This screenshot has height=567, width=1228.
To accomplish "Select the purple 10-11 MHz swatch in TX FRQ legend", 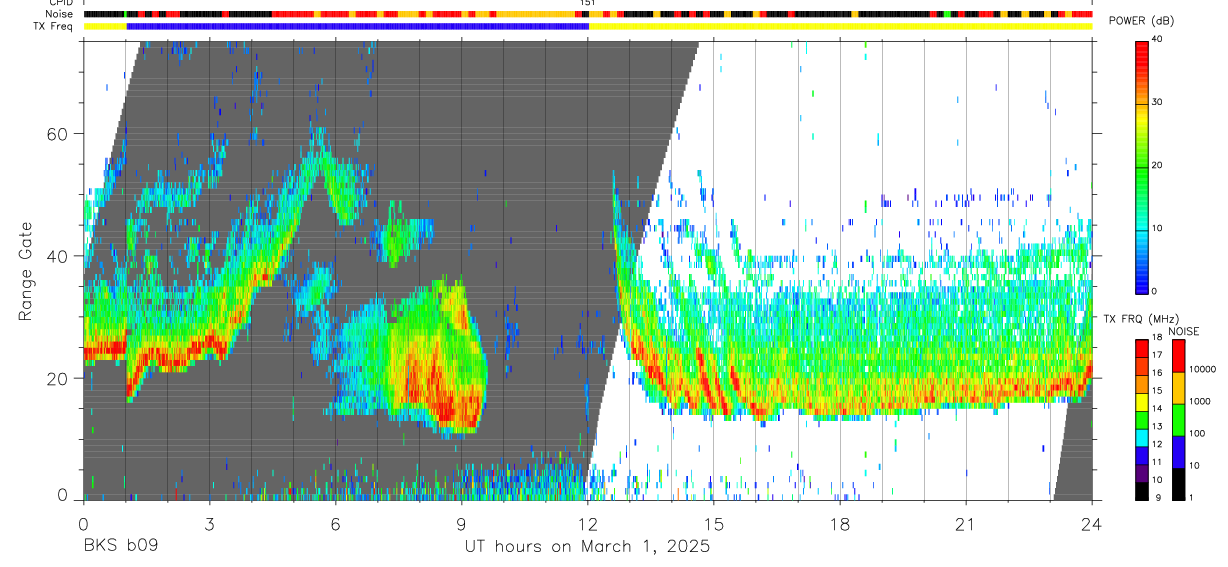I will [1142, 474].
